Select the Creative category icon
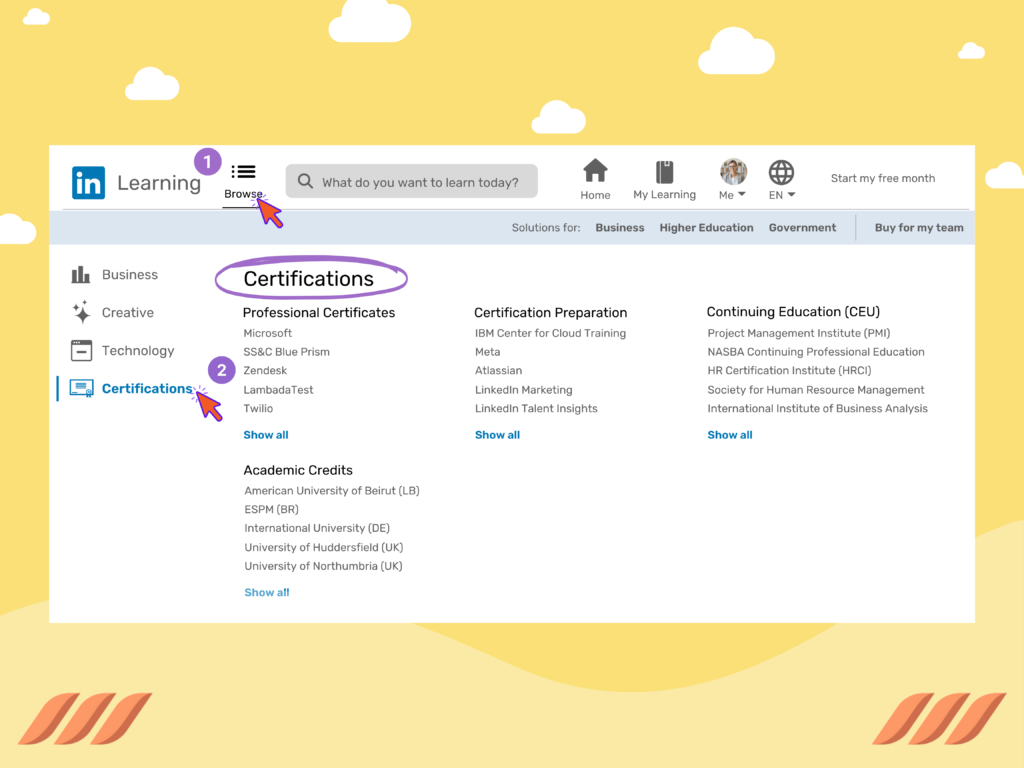Image resolution: width=1024 pixels, height=768 pixels. (83, 312)
